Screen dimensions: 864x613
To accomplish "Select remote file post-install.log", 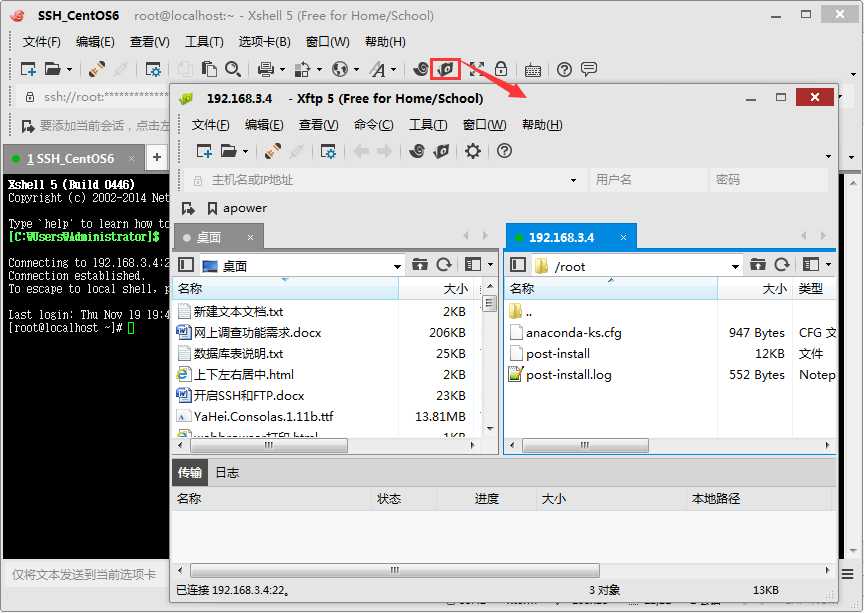I will coord(560,375).
